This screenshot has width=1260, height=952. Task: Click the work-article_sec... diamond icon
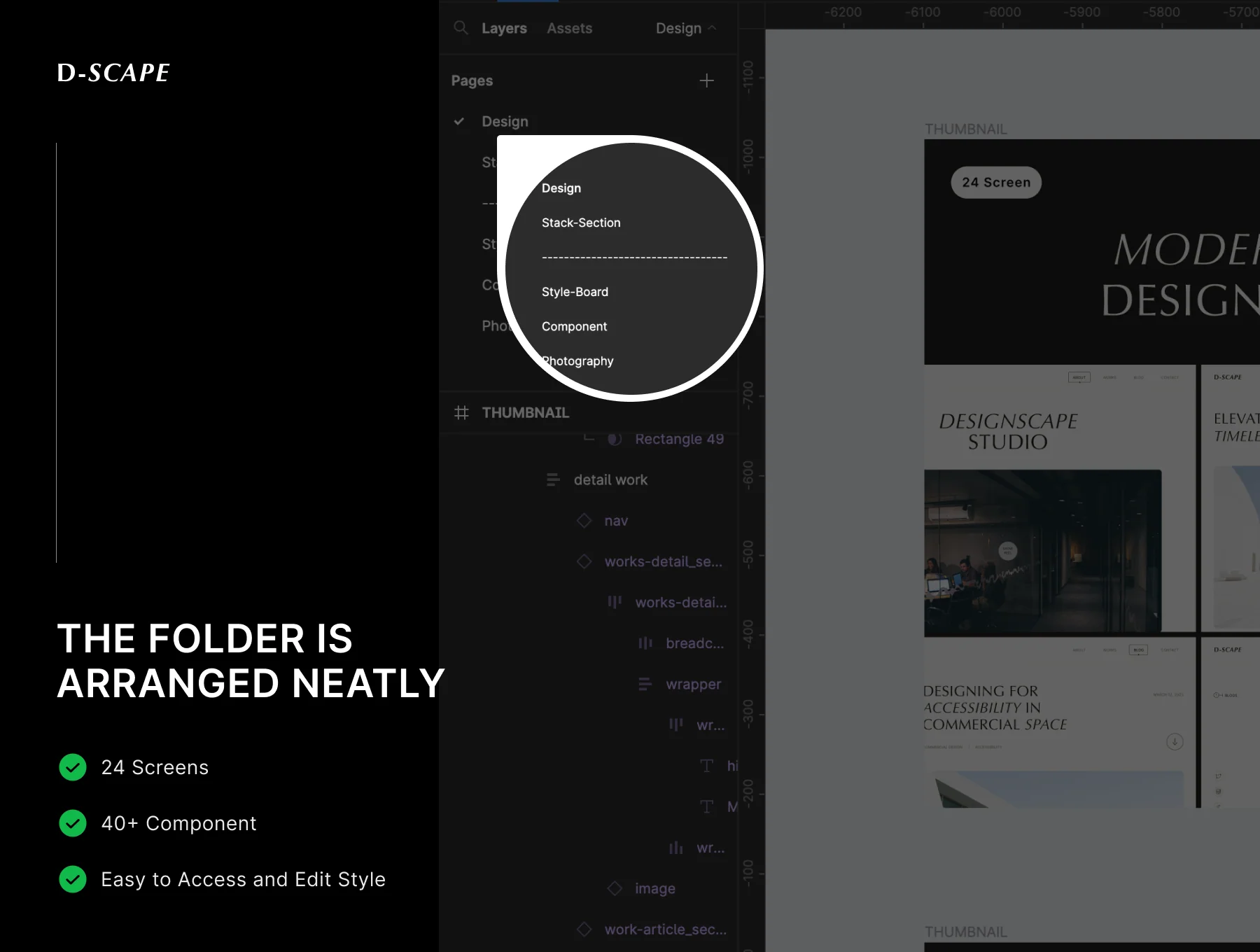tap(584, 929)
